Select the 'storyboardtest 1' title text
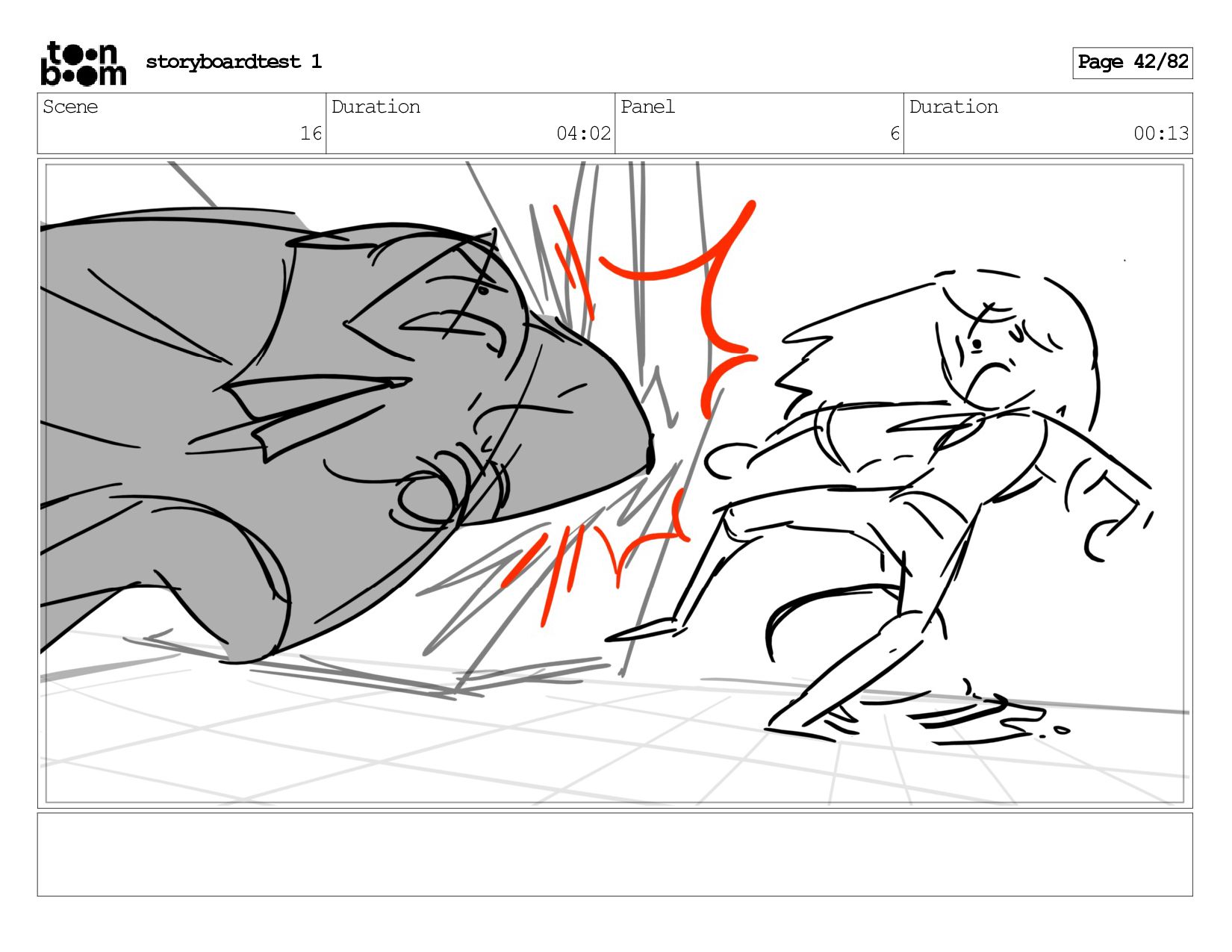 234,61
